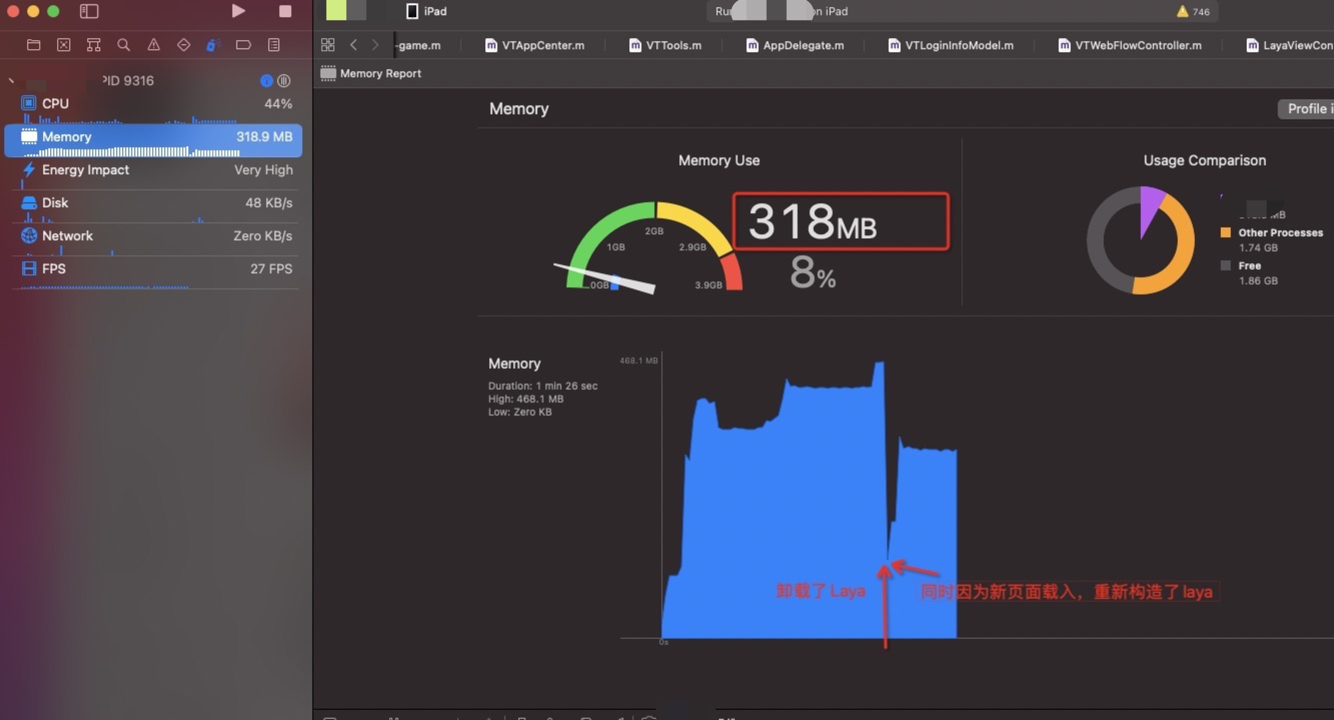This screenshot has width=1334, height=720.
Task: Click the Other Processes legend entry
Action: 1271,233
